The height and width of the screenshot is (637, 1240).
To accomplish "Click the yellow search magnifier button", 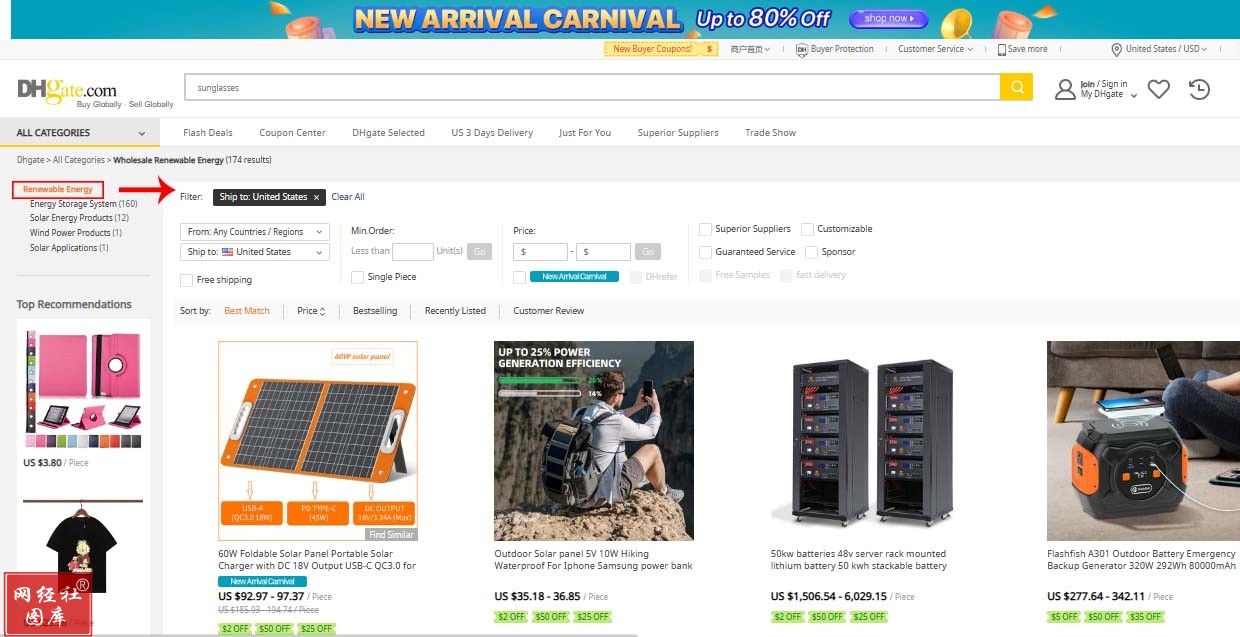I will 1015,88.
